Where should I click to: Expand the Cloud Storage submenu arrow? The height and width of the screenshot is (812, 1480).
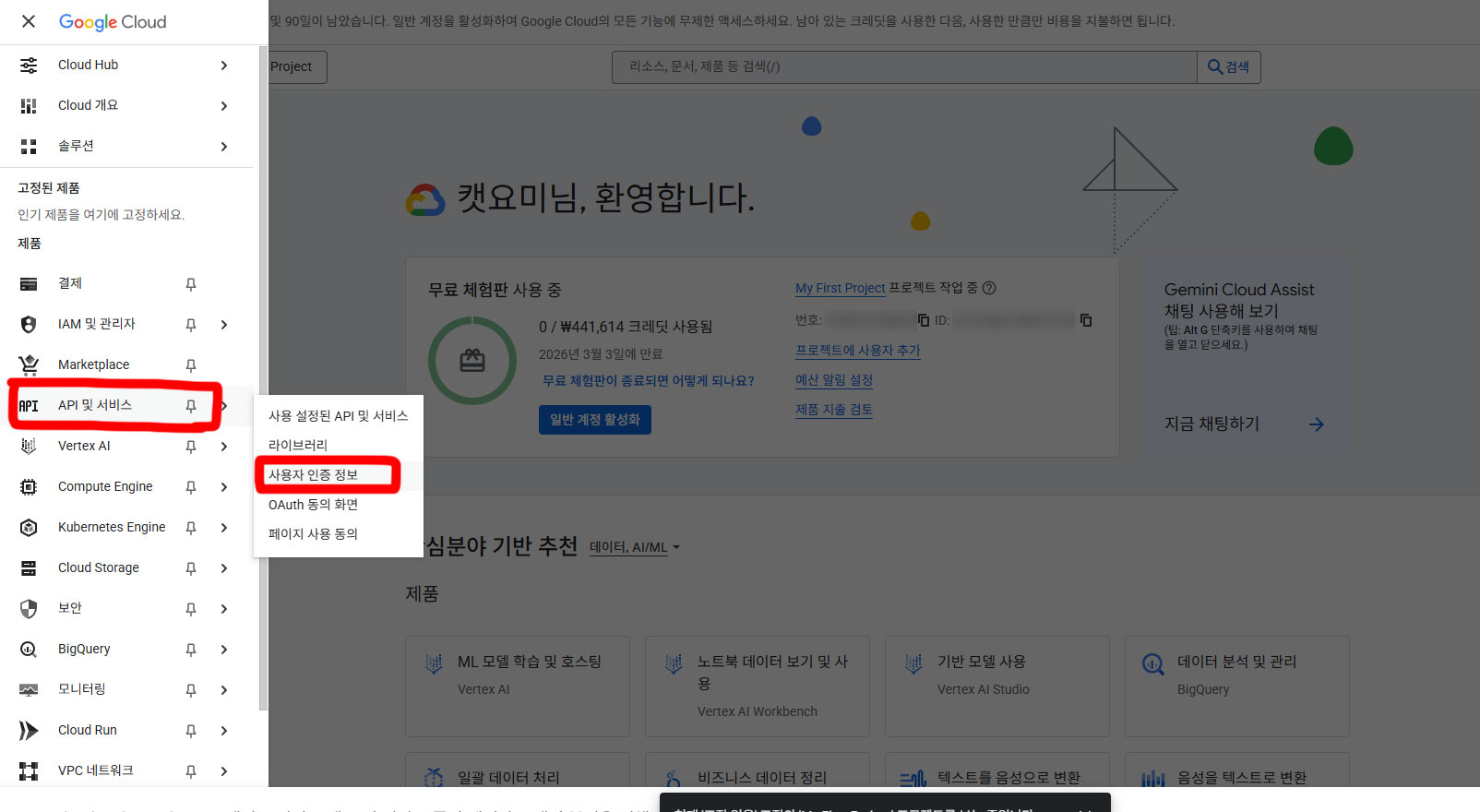click(224, 568)
